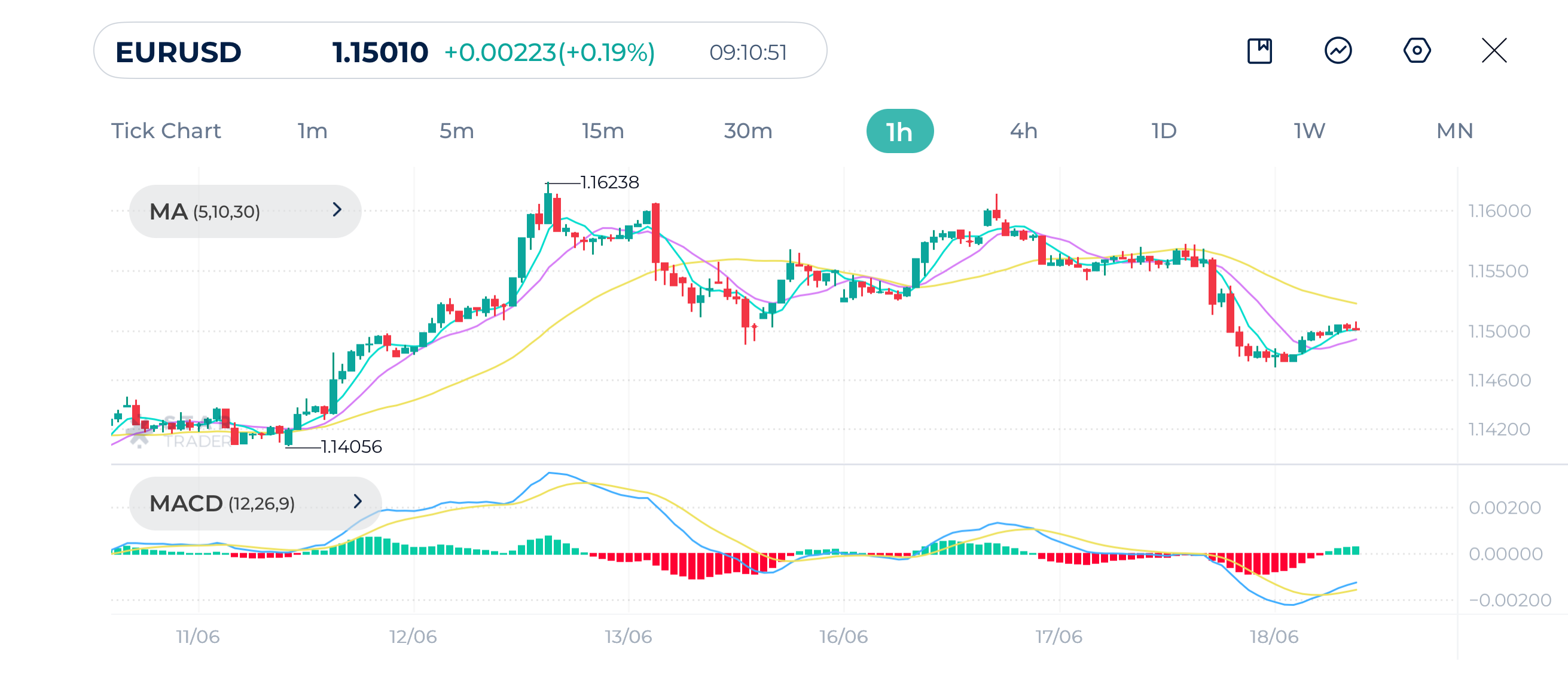
Task: Open the indicators icon in the toolbar
Action: (1338, 52)
